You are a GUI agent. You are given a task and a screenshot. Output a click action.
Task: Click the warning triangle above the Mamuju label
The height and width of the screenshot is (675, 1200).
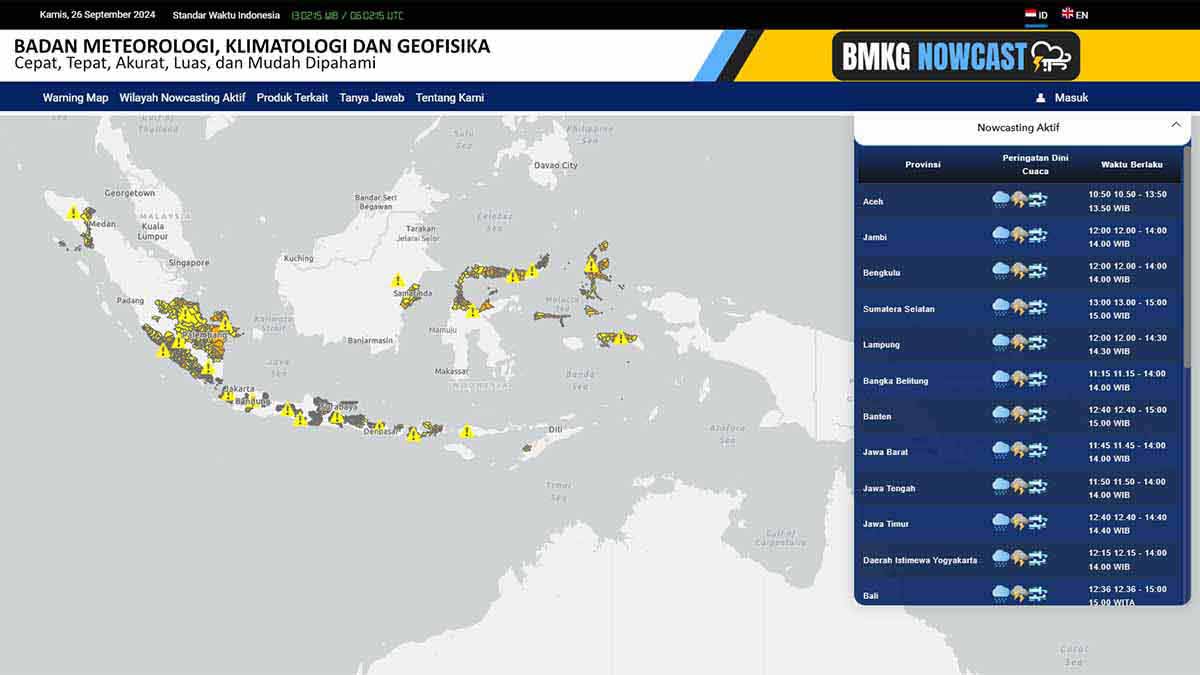click(472, 312)
